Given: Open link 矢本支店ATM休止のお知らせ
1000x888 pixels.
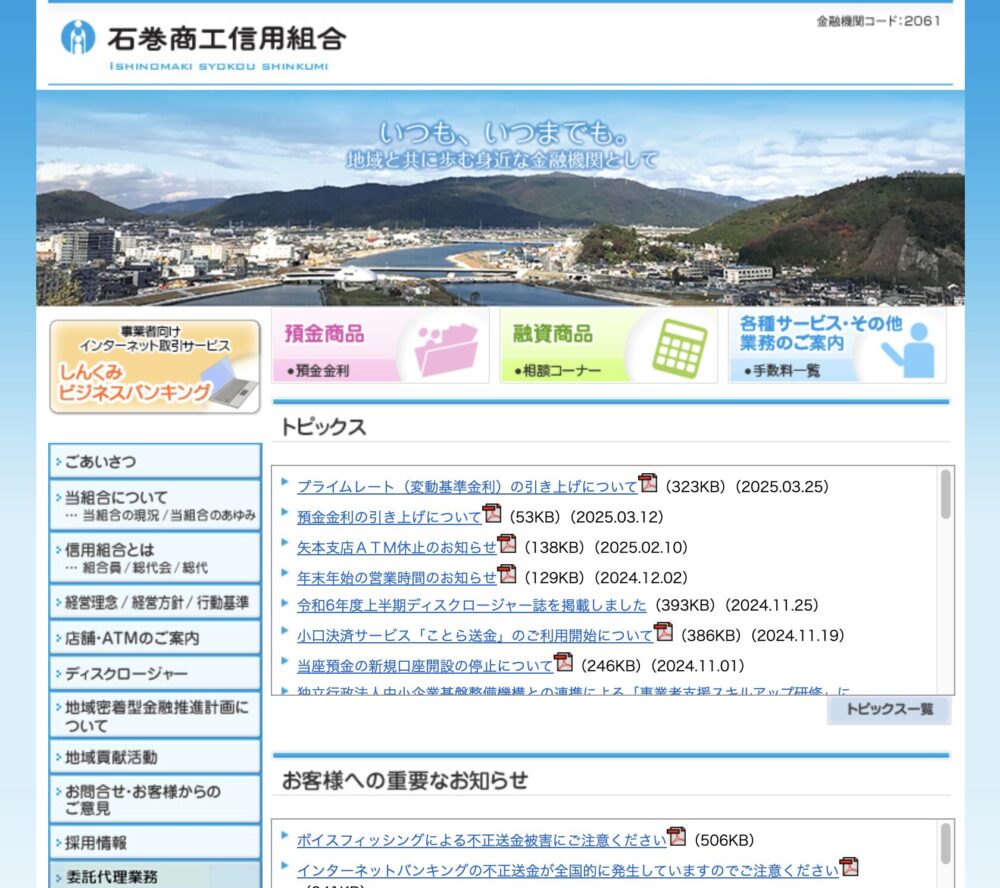Looking at the screenshot, I should tap(397, 547).
